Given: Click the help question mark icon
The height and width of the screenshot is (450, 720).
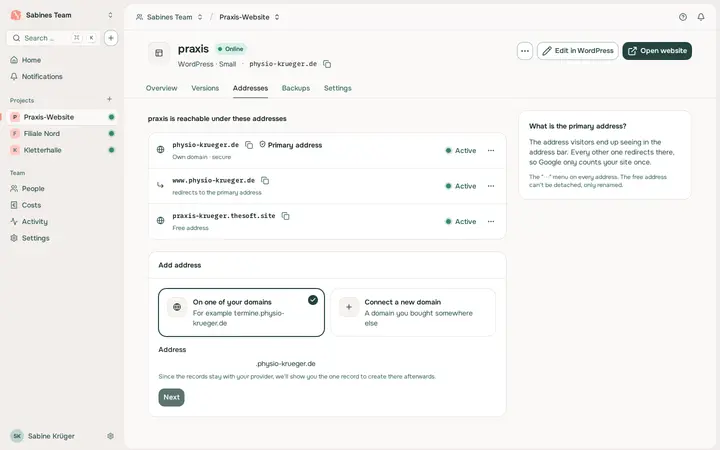Looking at the screenshot, I should (x=683, y=17).
